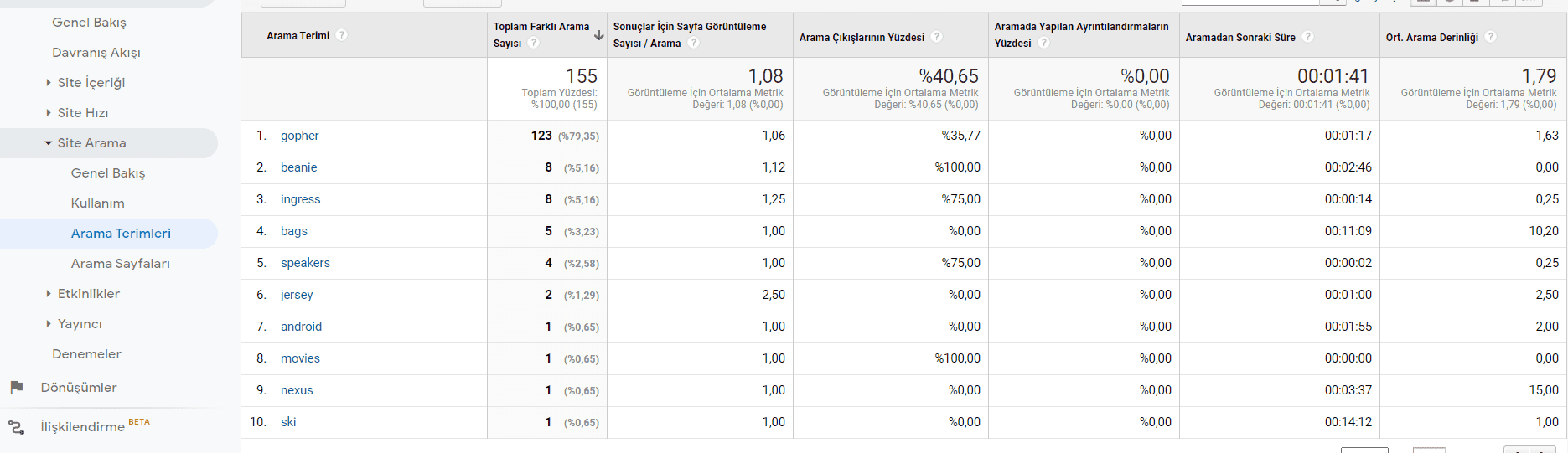Select Arama Sayfaları in the sidebar

pos(121,264)
